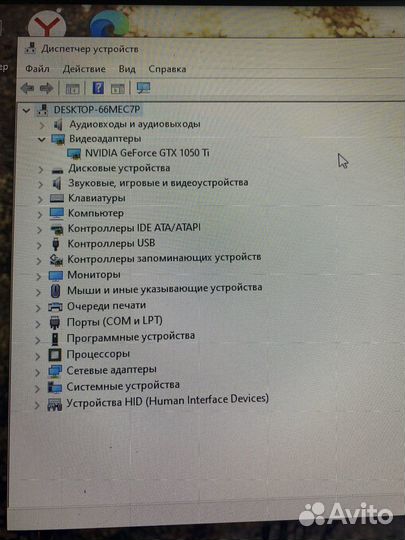
Task: Expand the Процессоры category
Action: (38, 356)
